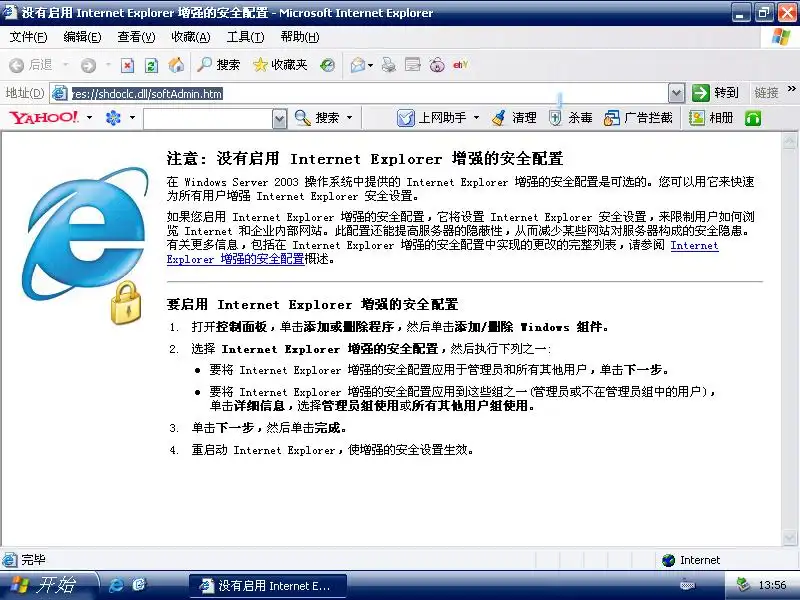The width and height of the screenshot is (800, 600).
Task: Expand the Mail button dropdown arrow
Action: pyautogui.click(x=370, y=65)
